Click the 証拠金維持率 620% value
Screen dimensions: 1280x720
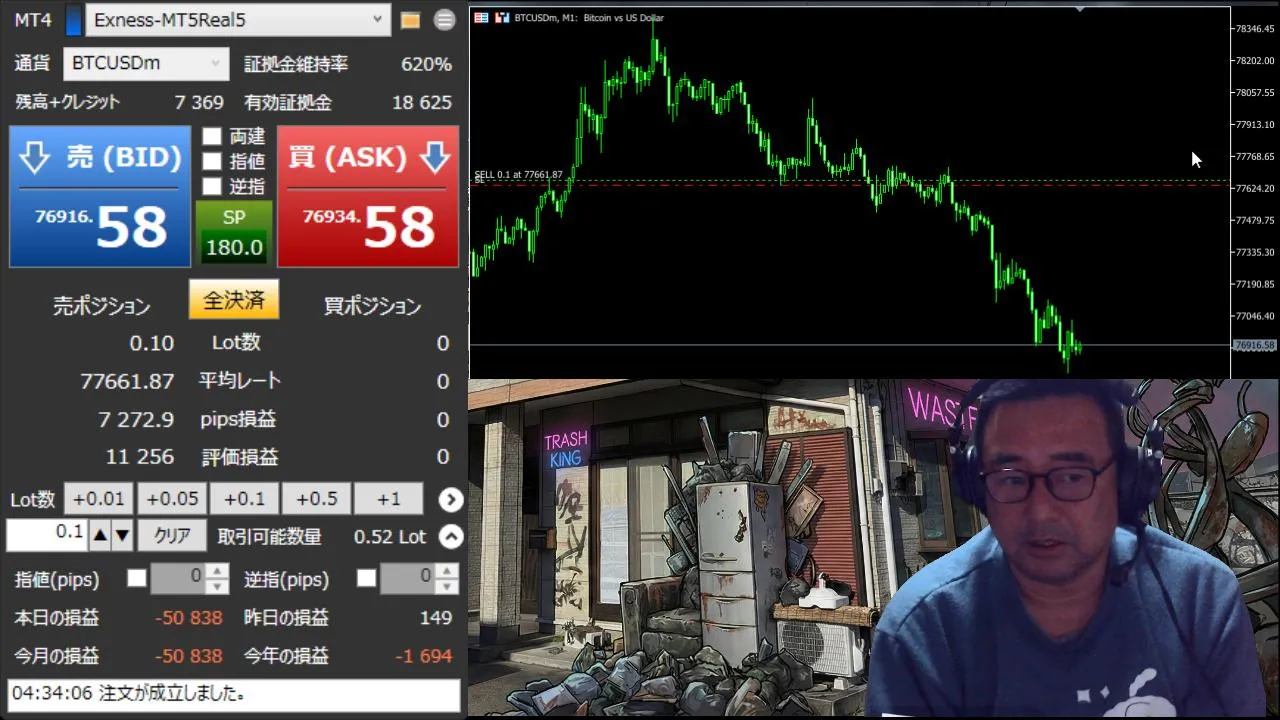coord(426,64)
